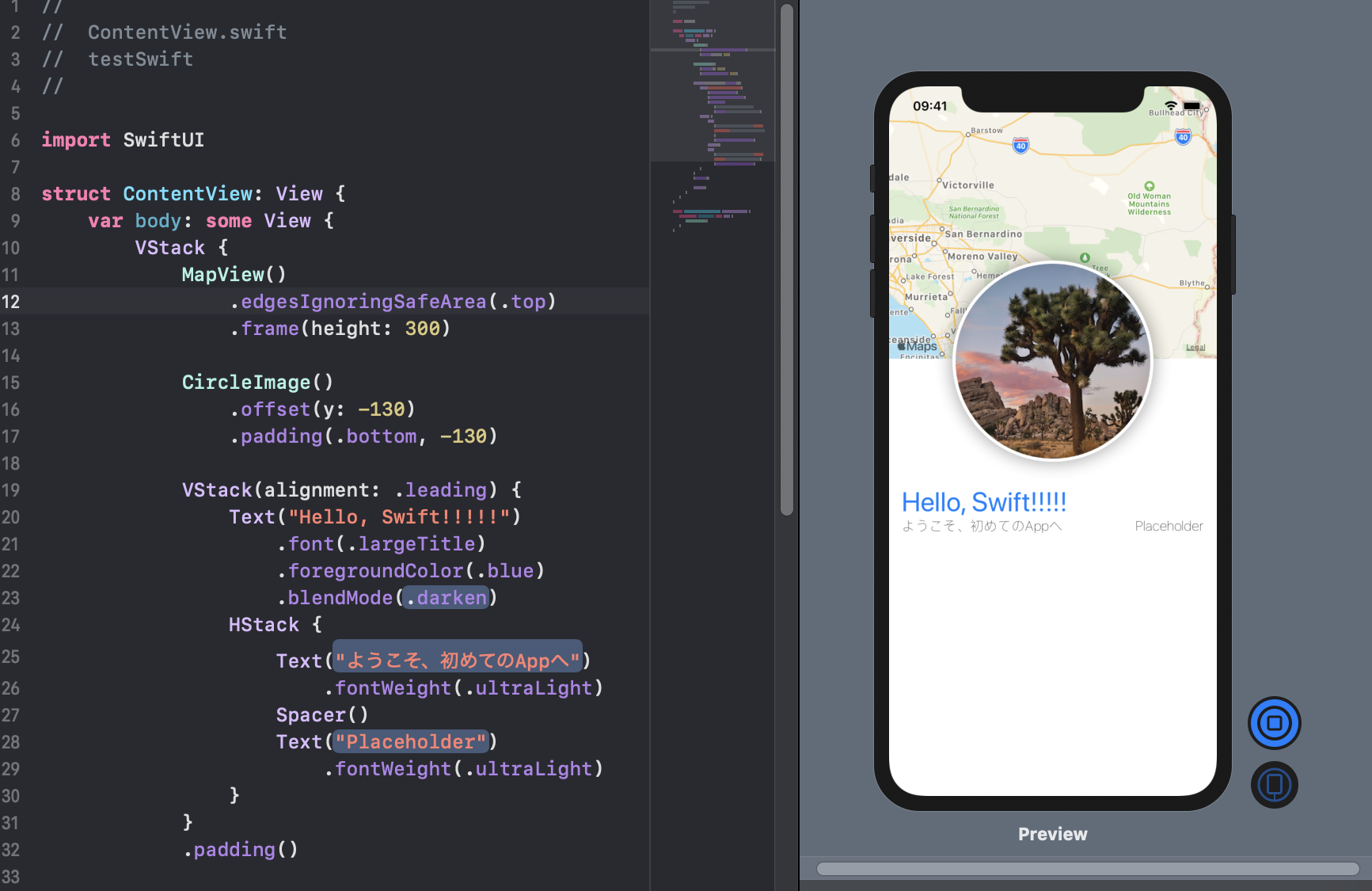Click the Old Woman Mountains Wilderness park marker
This screenshot has width=1372, height=891.
[1150, 186]
